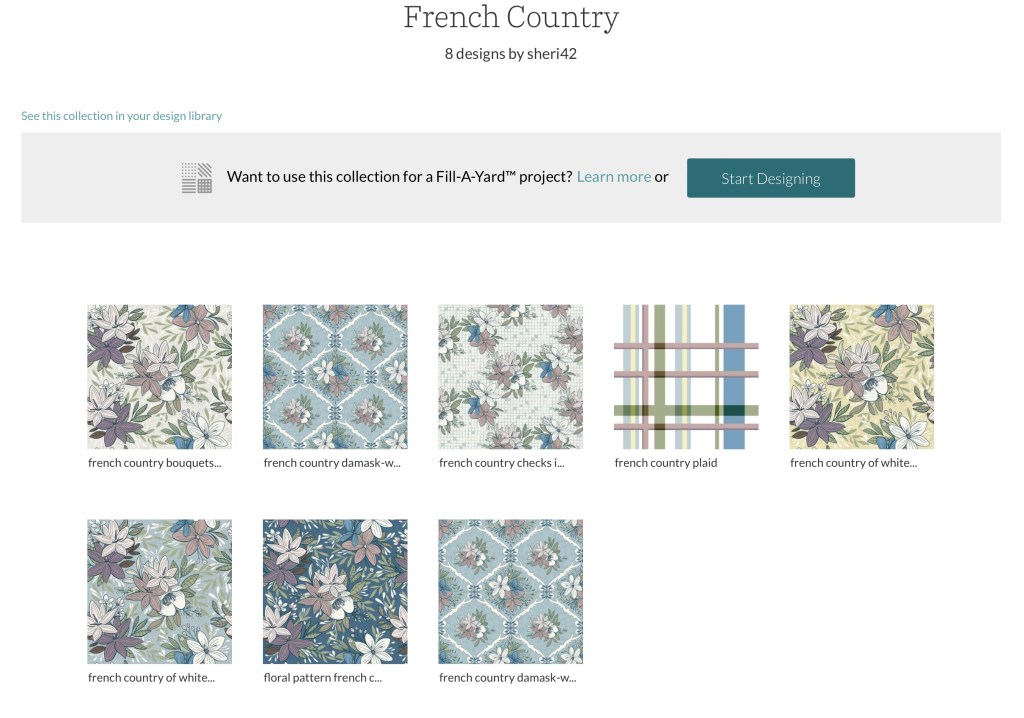This screenshot has height=718, width=1024.
Task: Click the 'floral pattern french c...' caption
Action: click(x=323, y=678)
